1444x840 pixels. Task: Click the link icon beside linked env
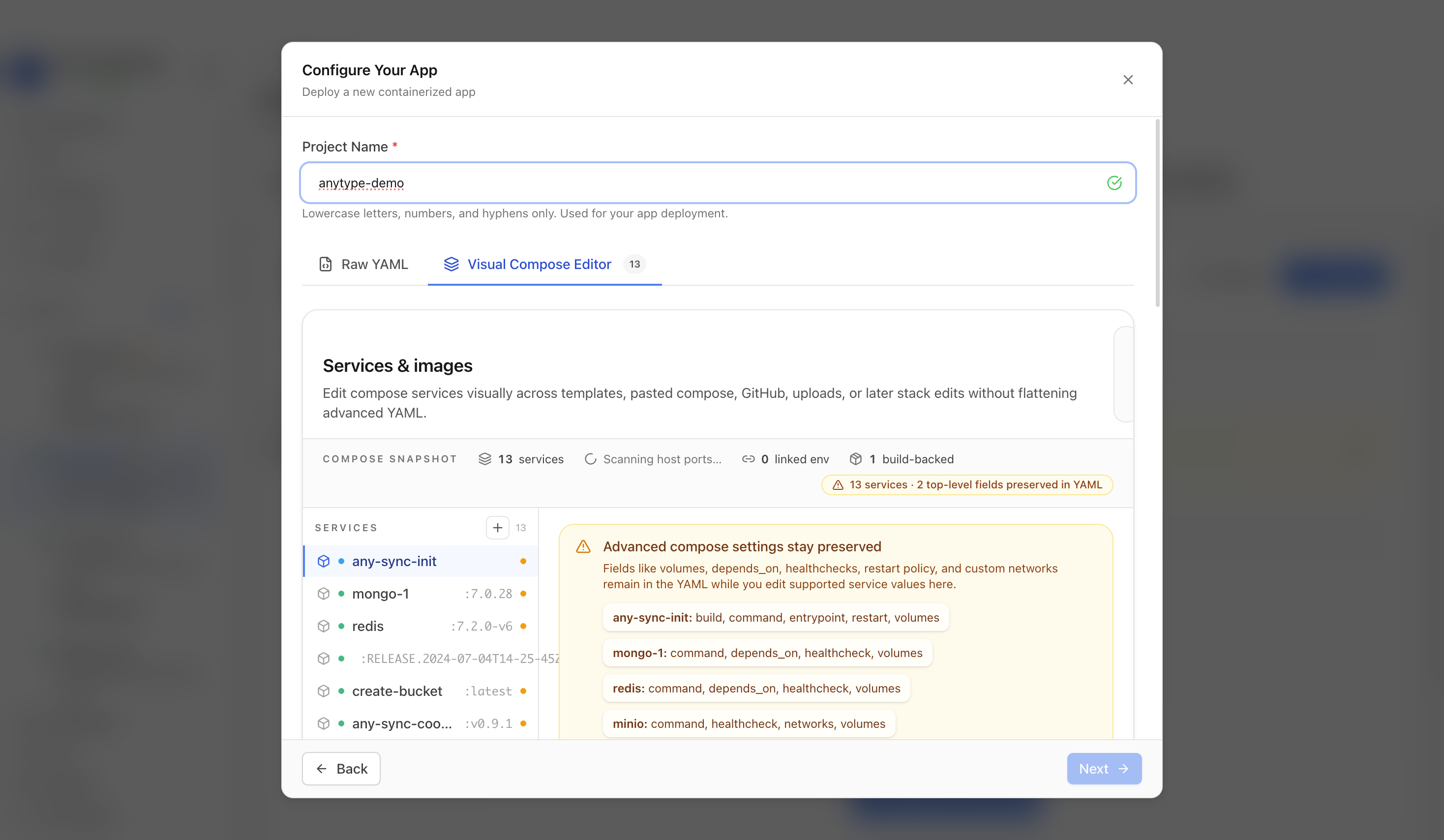[x=748, y=459]
